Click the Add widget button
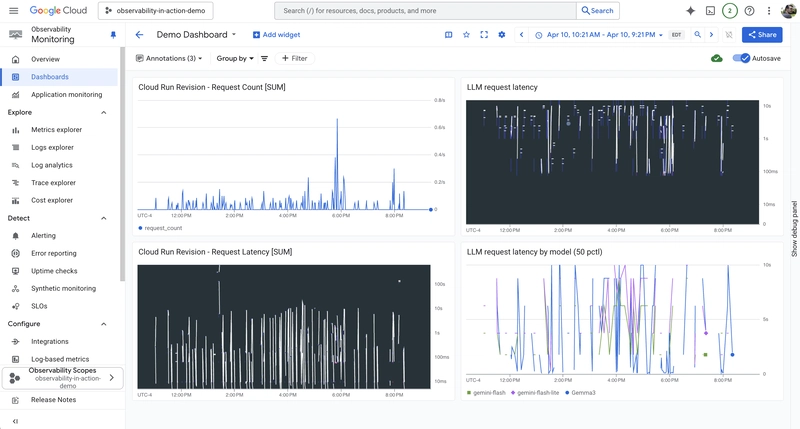This screenshot has height=429, width=800. [276, 34]
